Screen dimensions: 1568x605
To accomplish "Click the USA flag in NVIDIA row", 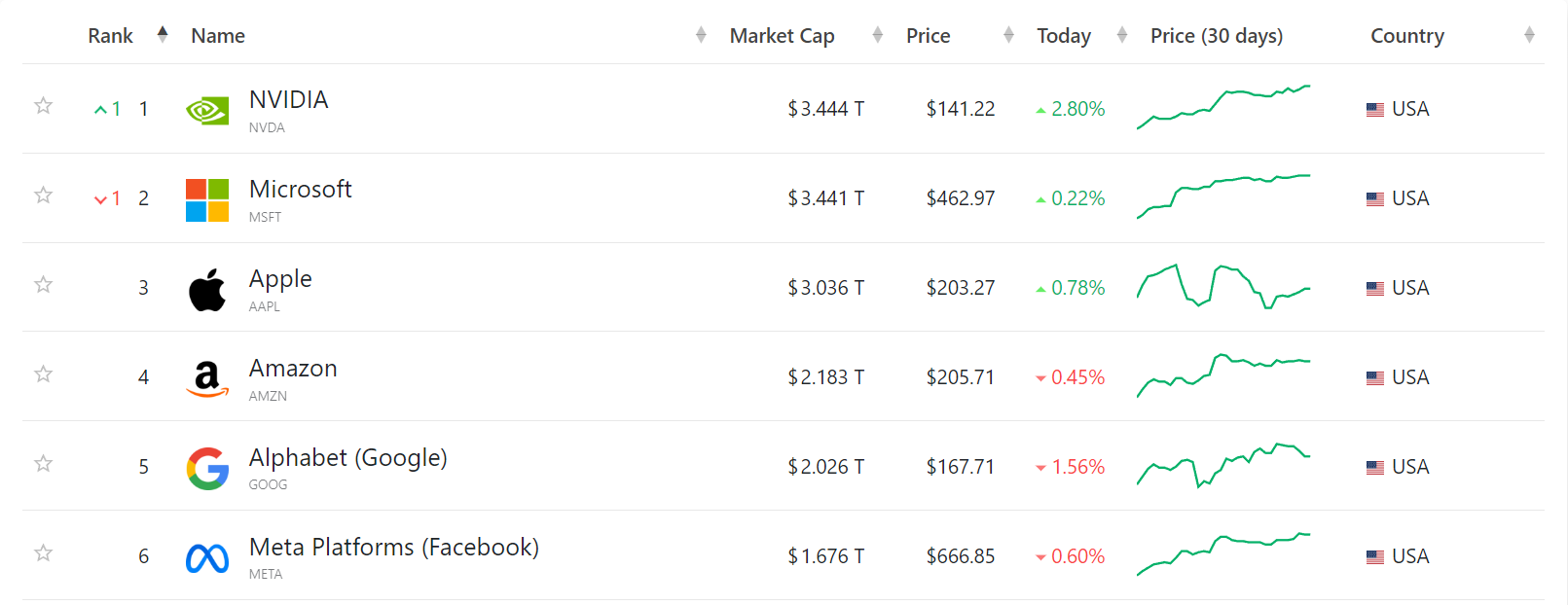I will tap(1375, 110).
